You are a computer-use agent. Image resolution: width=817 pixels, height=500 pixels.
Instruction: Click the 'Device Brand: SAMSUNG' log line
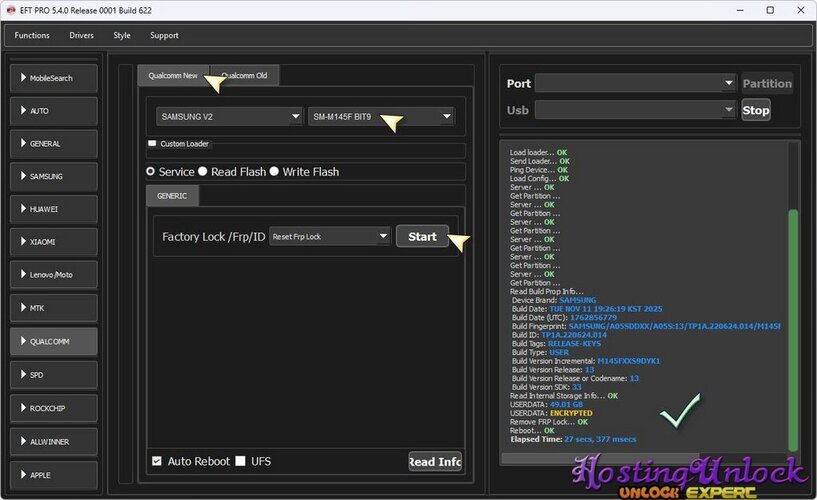[x=554, y=300]
